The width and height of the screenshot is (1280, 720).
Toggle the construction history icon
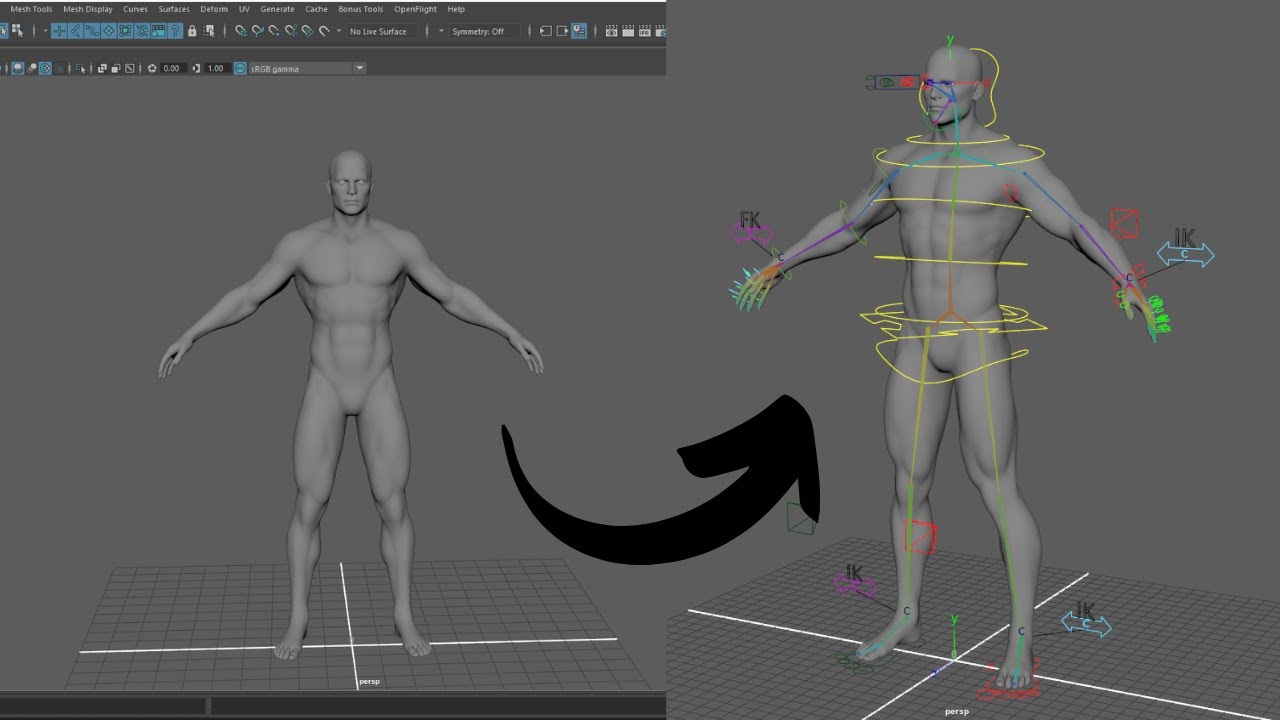[578, 31]
